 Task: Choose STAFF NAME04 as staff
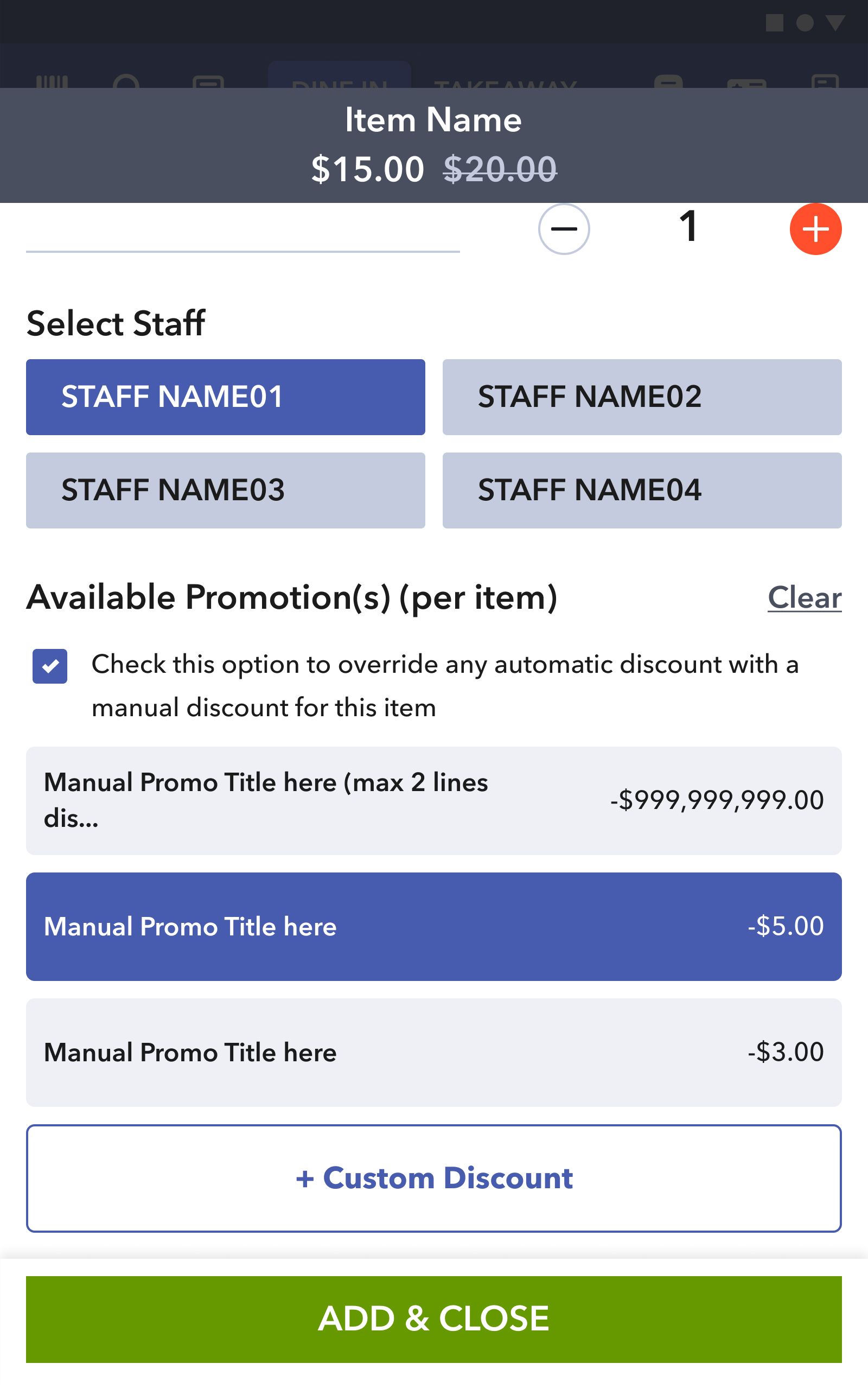(x=642, y=490)
